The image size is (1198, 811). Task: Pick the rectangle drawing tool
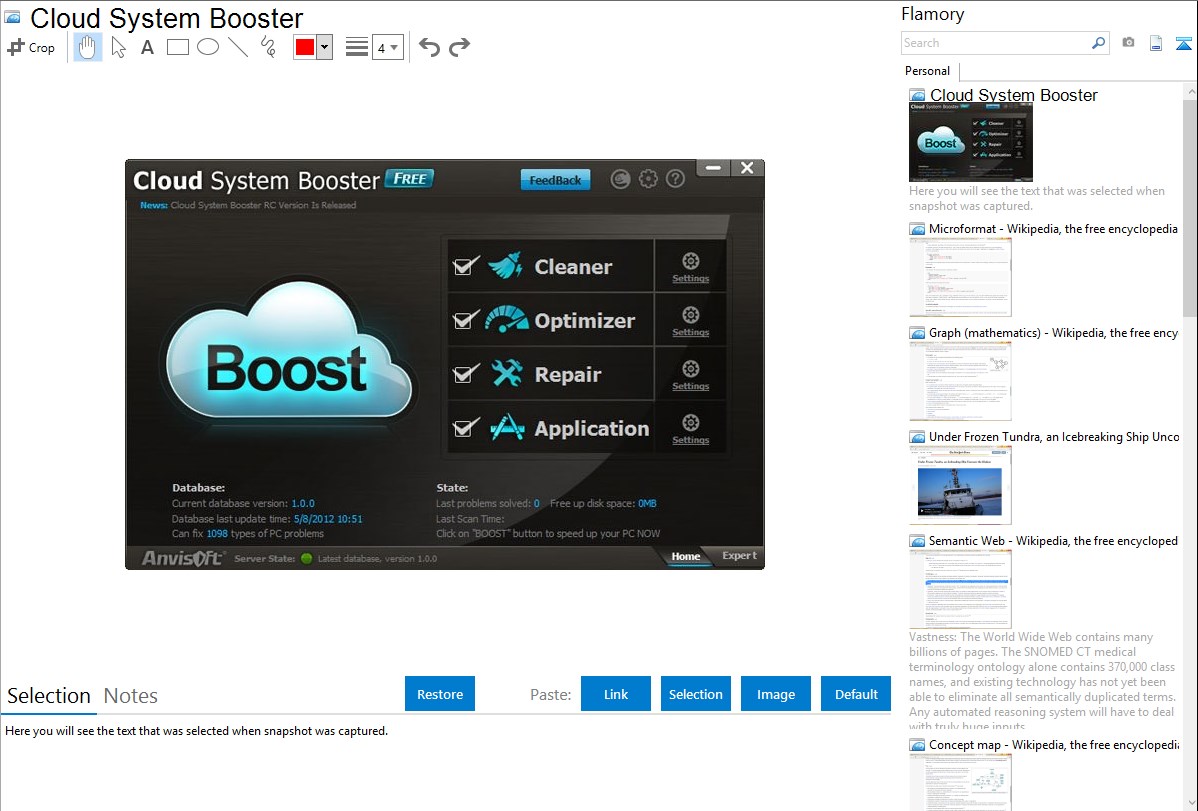pyautogui.click(x=177, y=47)
